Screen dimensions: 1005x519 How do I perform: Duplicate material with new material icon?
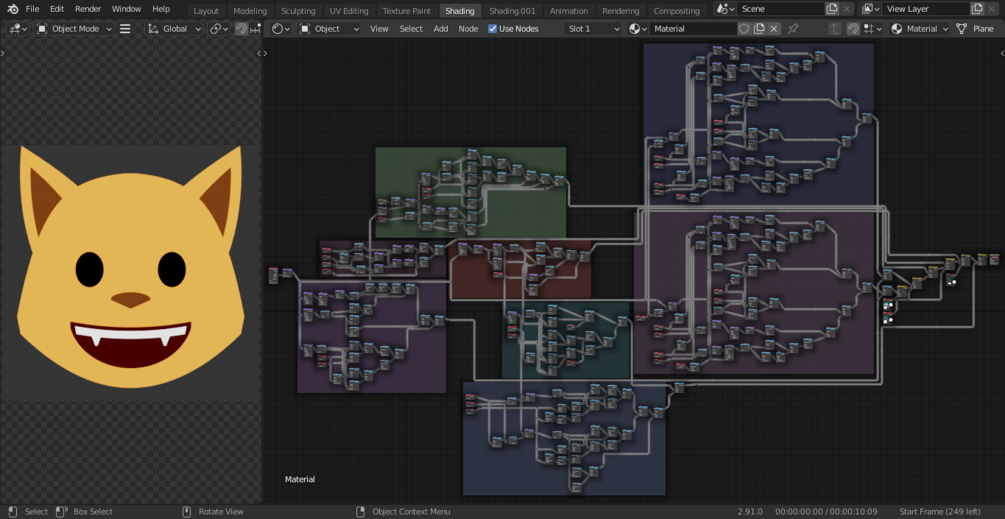pos(759,29)
